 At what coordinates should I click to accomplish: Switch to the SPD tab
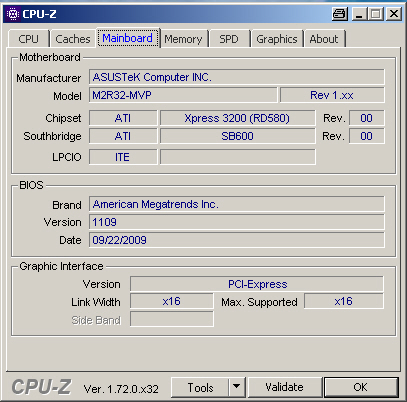229,39
